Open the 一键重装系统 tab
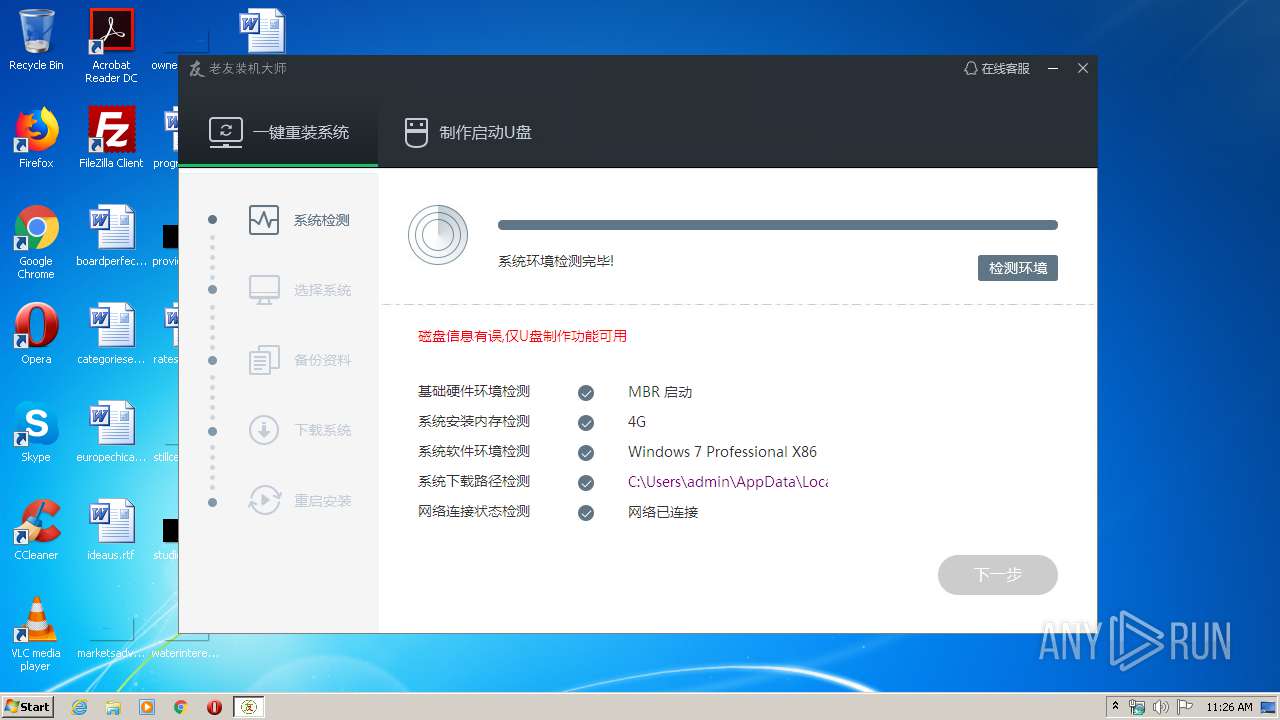 coord(278,131)
